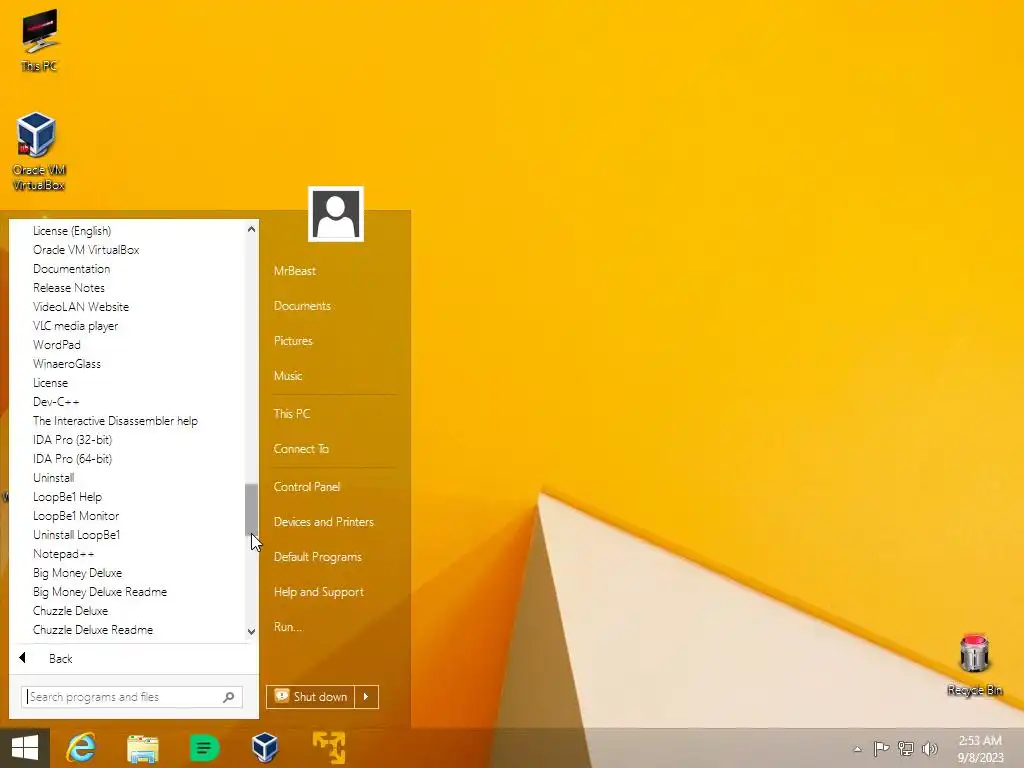
Task: Open Release Notes entry
Action: point(69,287)
